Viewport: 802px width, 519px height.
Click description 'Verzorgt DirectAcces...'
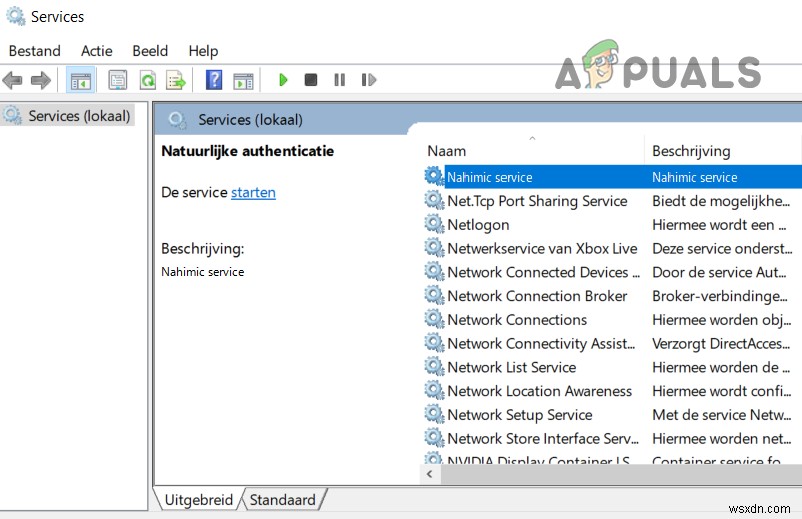click(x=721, y=344)
